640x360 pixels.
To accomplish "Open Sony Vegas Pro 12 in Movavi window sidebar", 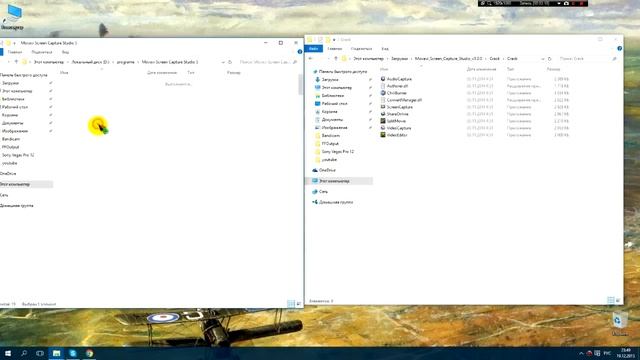I will point(18,155).
